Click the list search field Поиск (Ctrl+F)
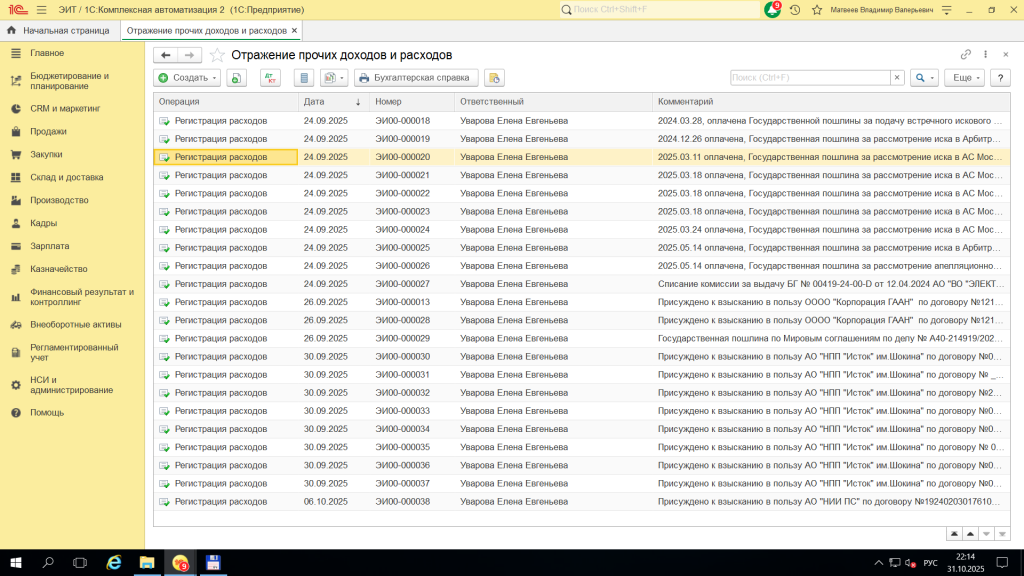The image size is (1024, 576). 809,77
